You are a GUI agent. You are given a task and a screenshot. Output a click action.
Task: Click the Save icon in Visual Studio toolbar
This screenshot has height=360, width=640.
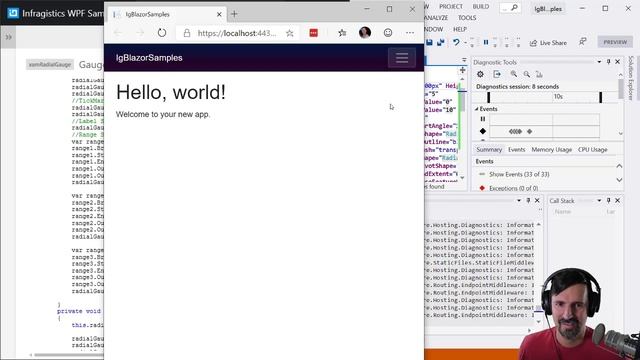click(429, 42)
